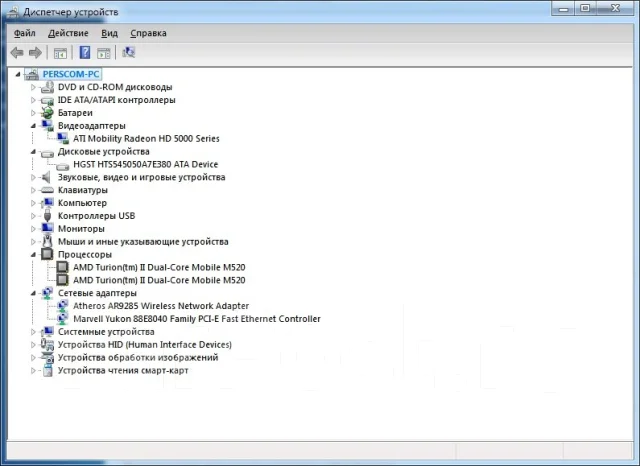640x466 pixels.
Task: Click the Контроллеры USB plug icon
Action: coord(47,215)
